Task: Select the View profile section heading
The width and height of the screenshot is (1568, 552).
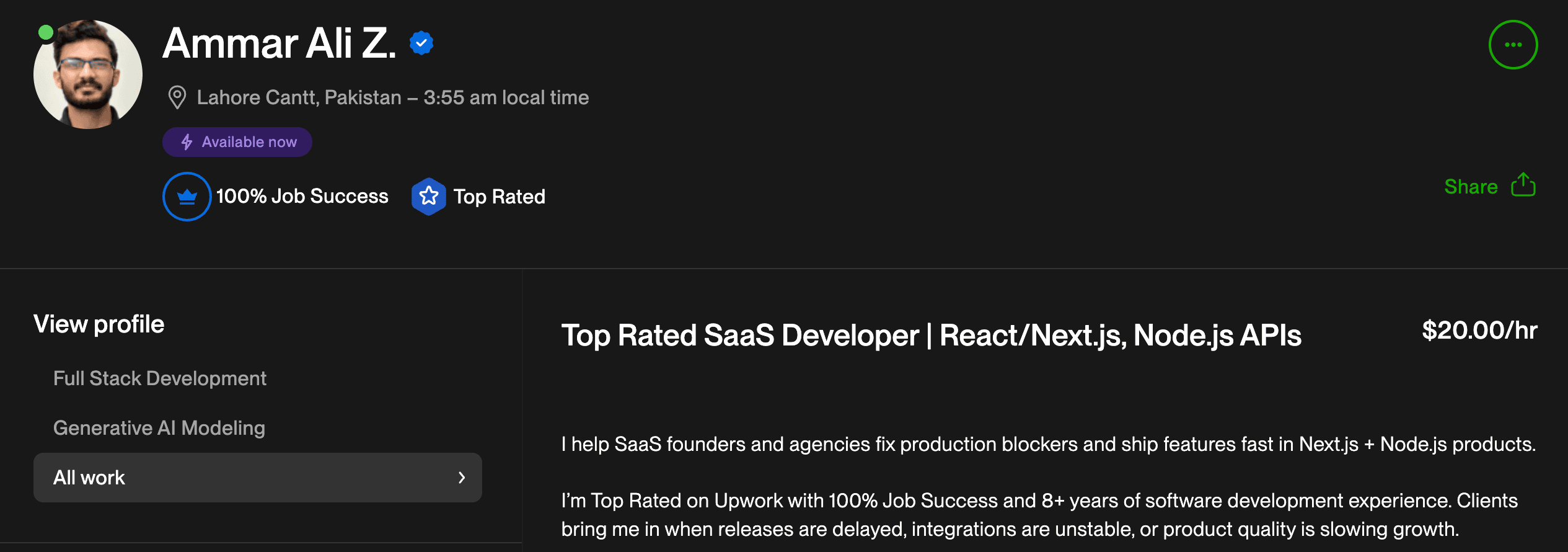Action: [x=99, y=324]
